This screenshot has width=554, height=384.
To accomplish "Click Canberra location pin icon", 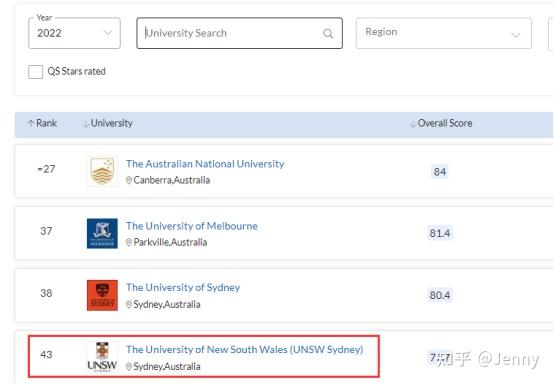I will (x=129, y=180).
